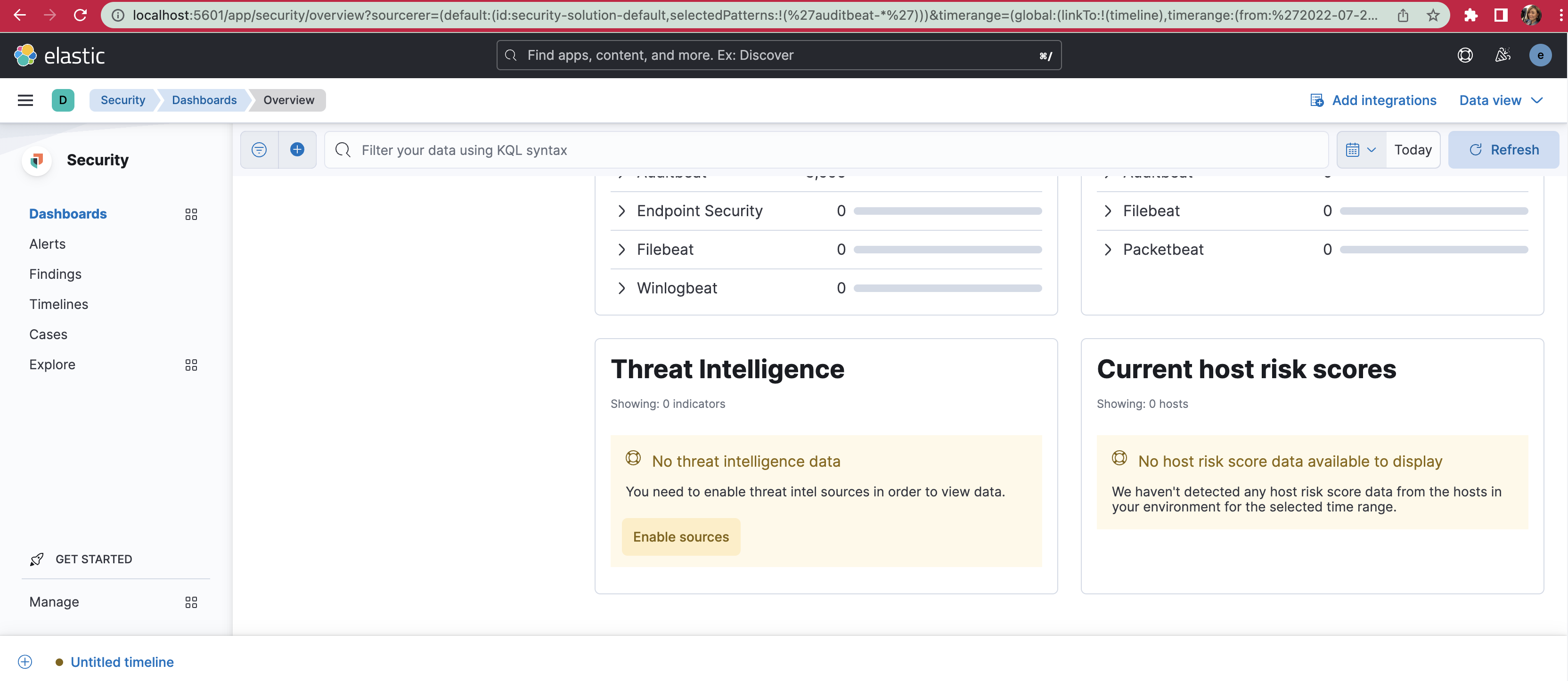1568x681 pixels.
Task: Open Timelines in the sidebar
Action: (58, 304)
